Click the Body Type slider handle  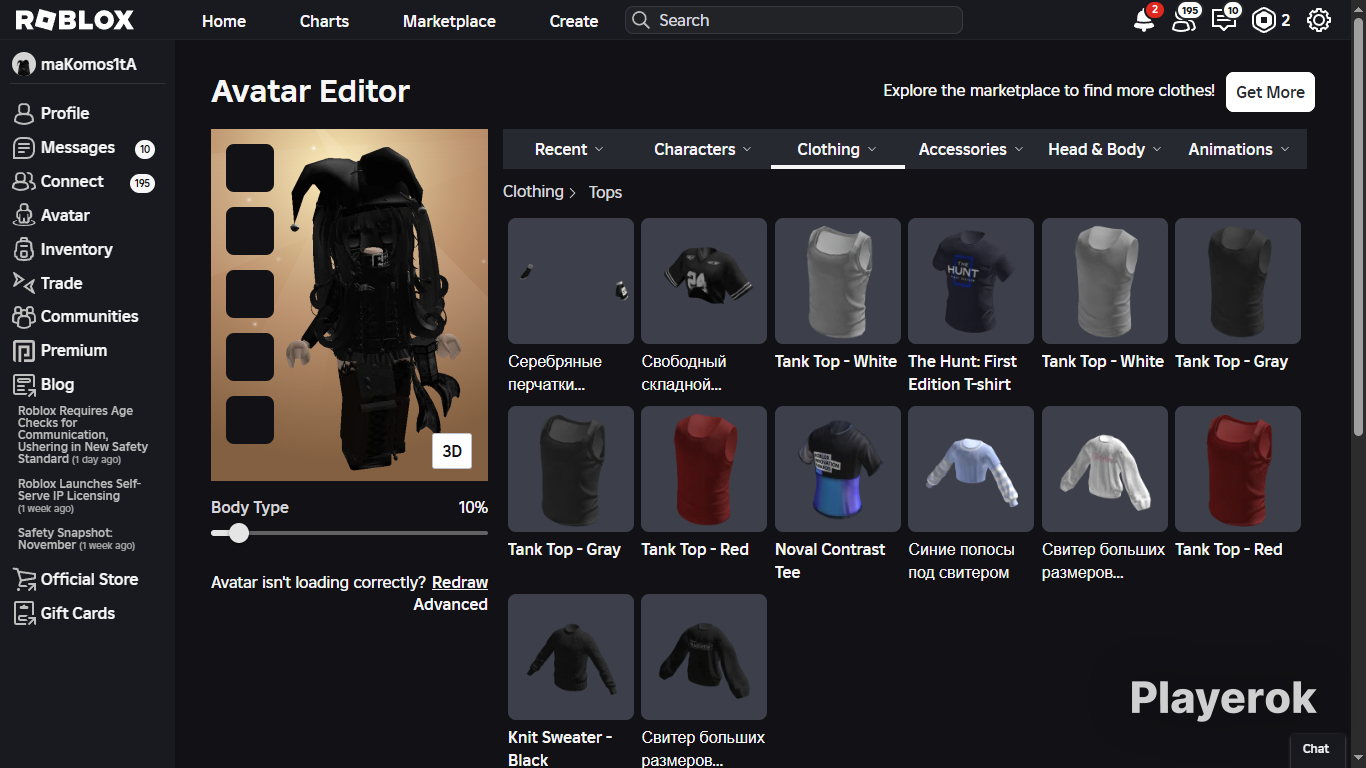pos(238,533)
